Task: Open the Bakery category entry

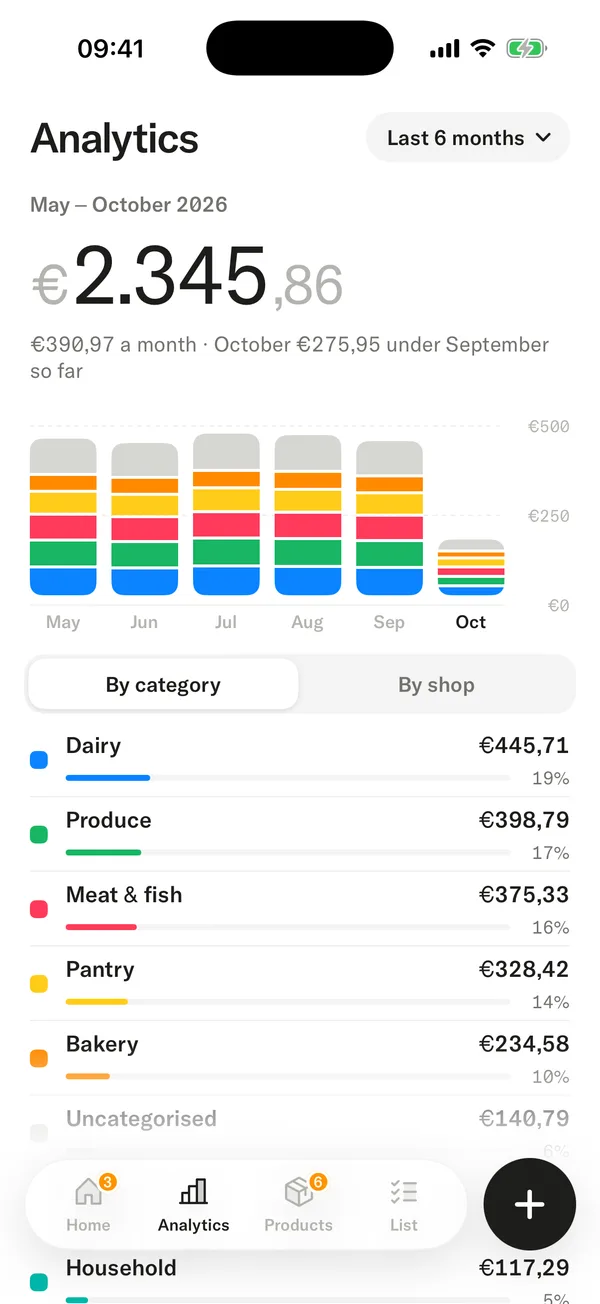Action: pyautogui.click(x=300, y=1058)
